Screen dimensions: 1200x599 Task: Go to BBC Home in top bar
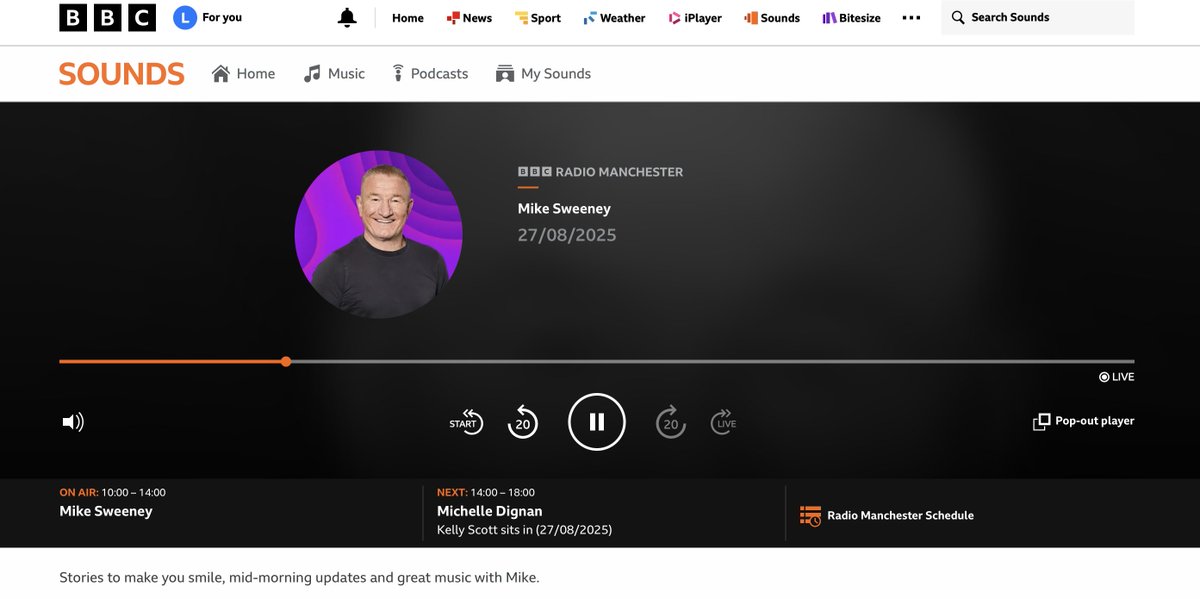[x=408, y=18]
